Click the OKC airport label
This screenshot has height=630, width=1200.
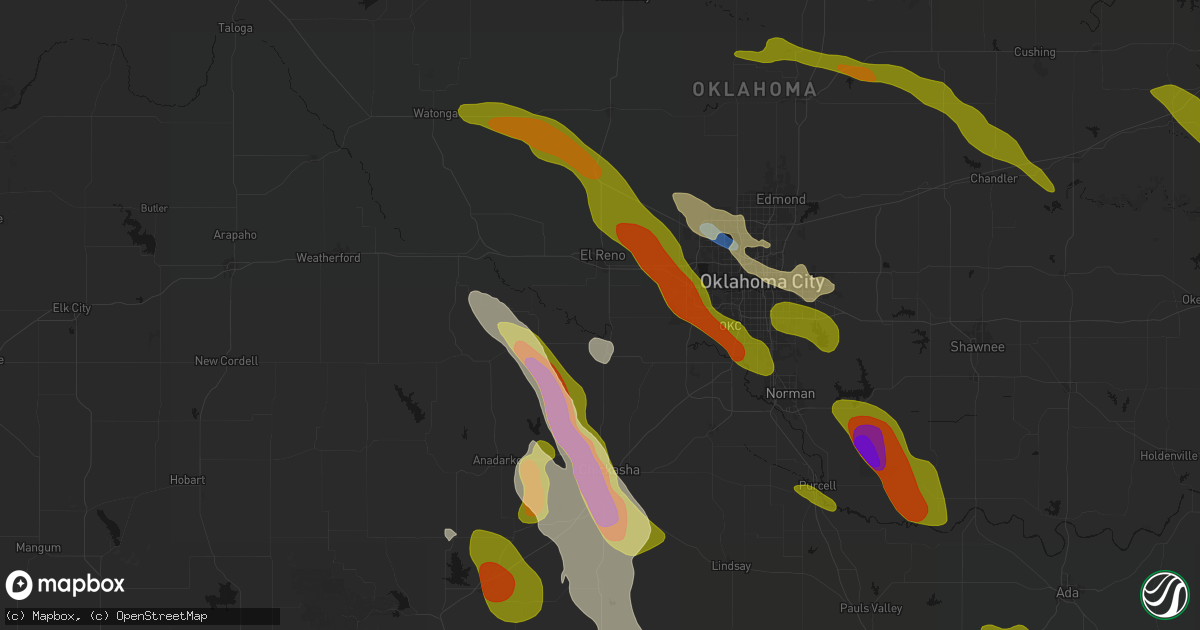click(731, 326)
